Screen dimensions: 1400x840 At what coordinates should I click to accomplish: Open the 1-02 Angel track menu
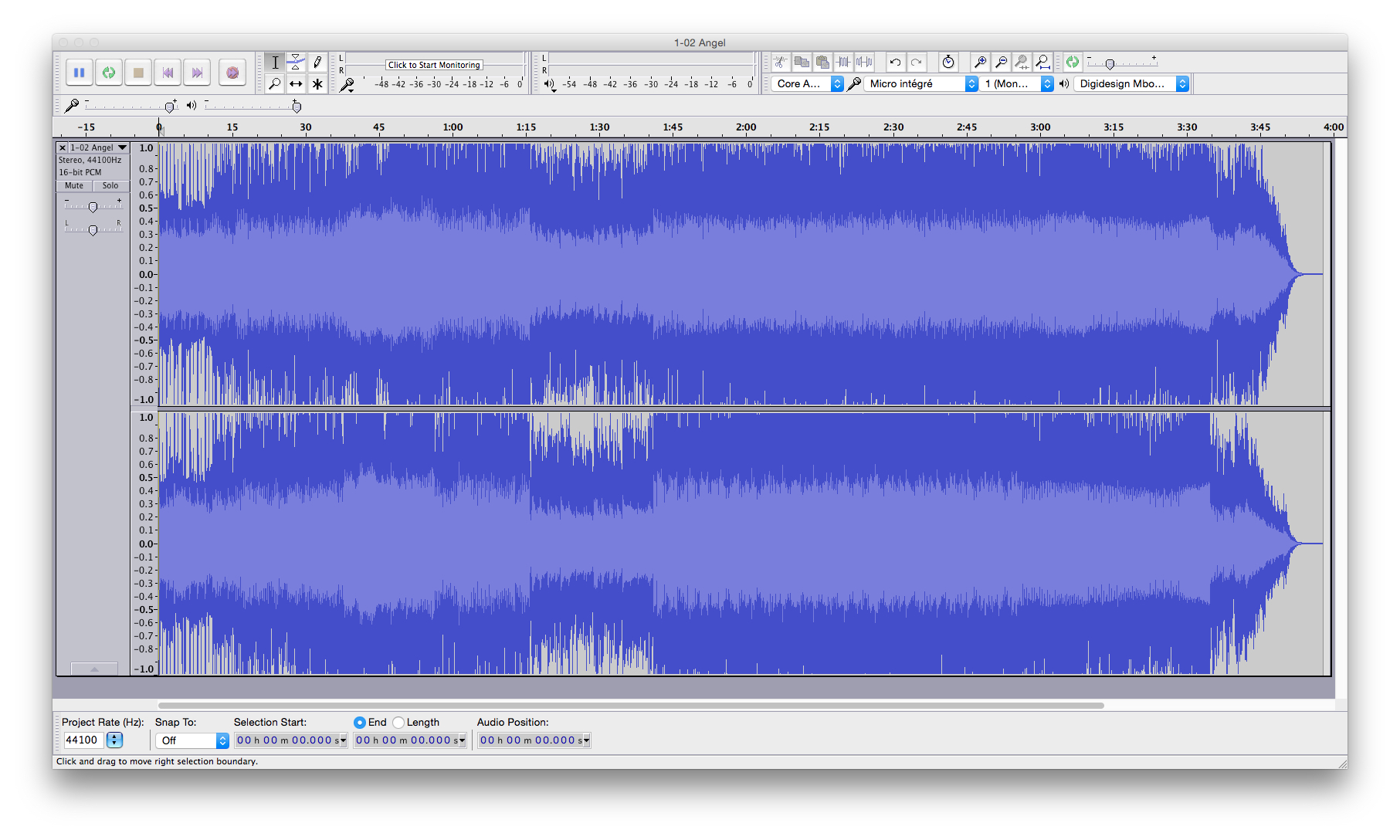(121, 147)
